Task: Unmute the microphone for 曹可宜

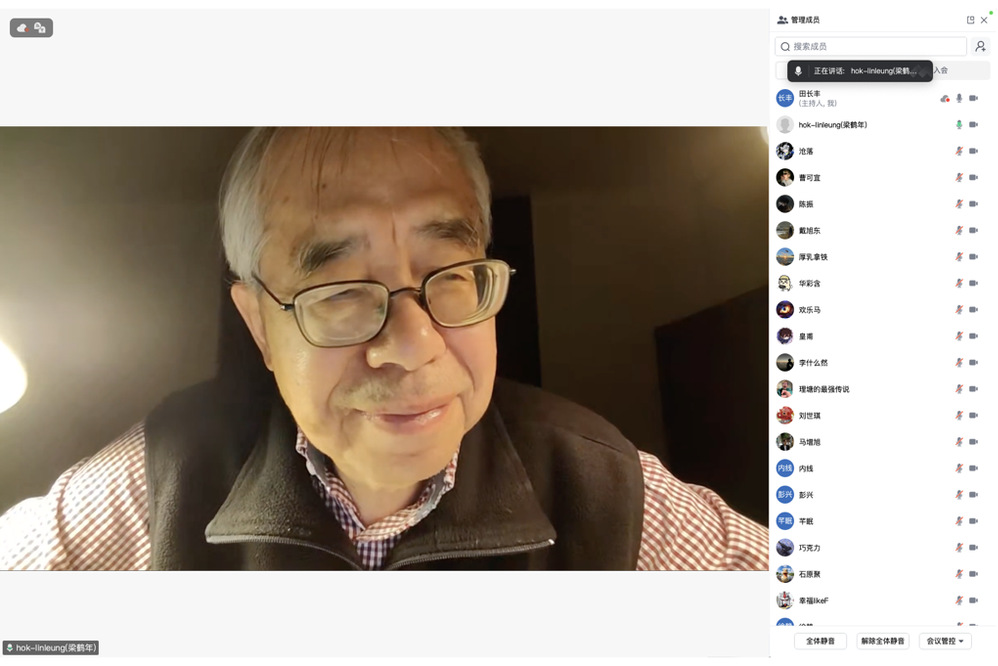Action: 959,178
